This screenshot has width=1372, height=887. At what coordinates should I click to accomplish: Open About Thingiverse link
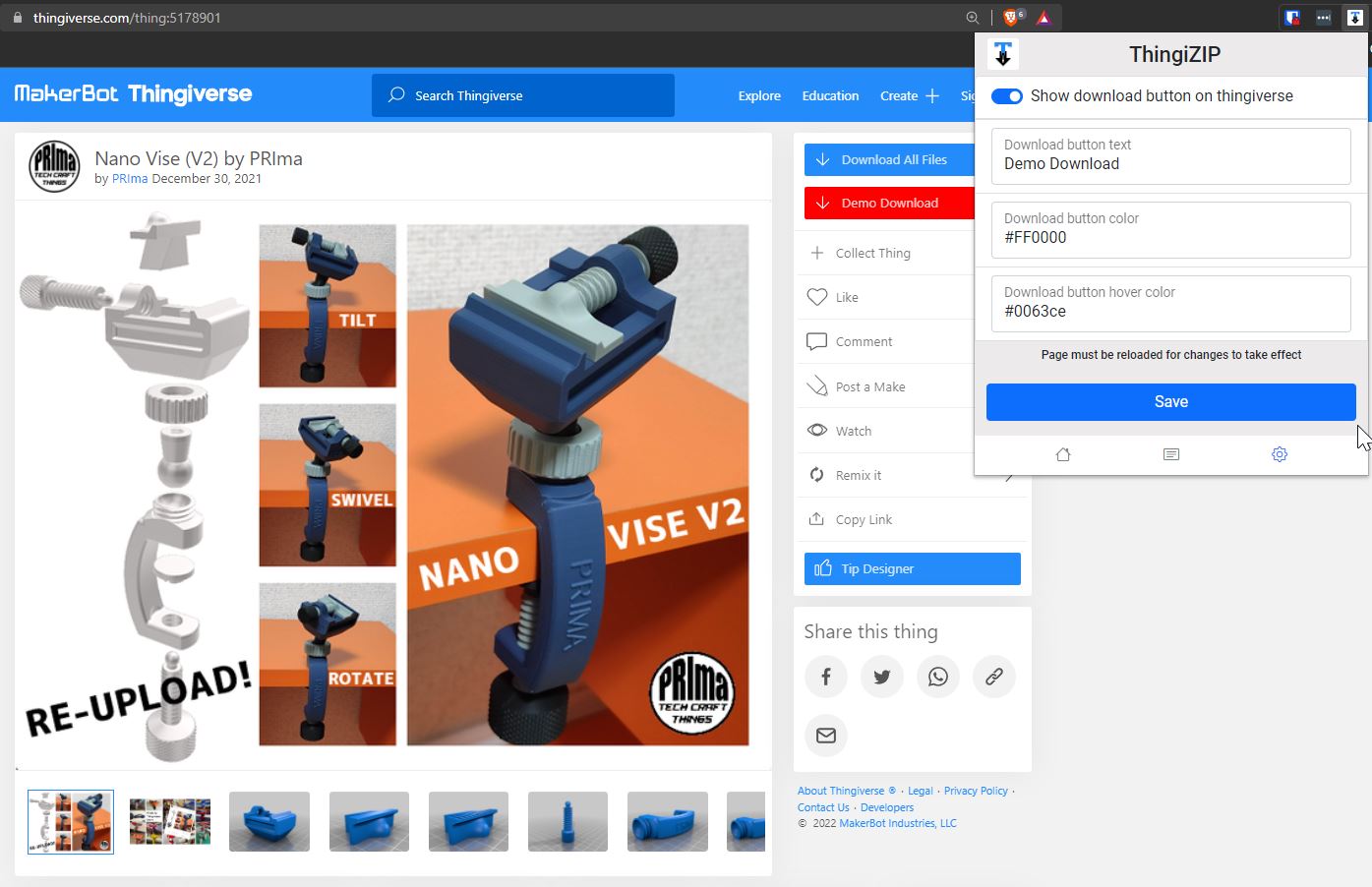coord(847,791)
